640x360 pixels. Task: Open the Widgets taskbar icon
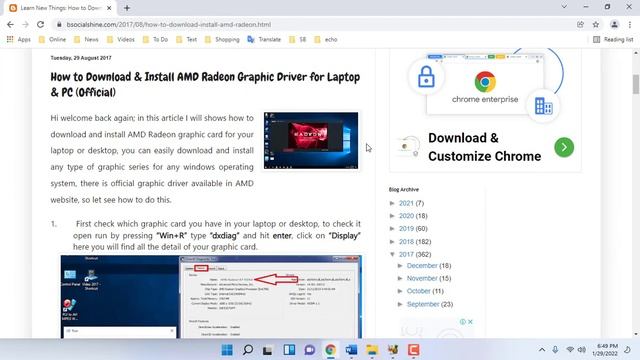pyautogui.click(x=289, y=350)
